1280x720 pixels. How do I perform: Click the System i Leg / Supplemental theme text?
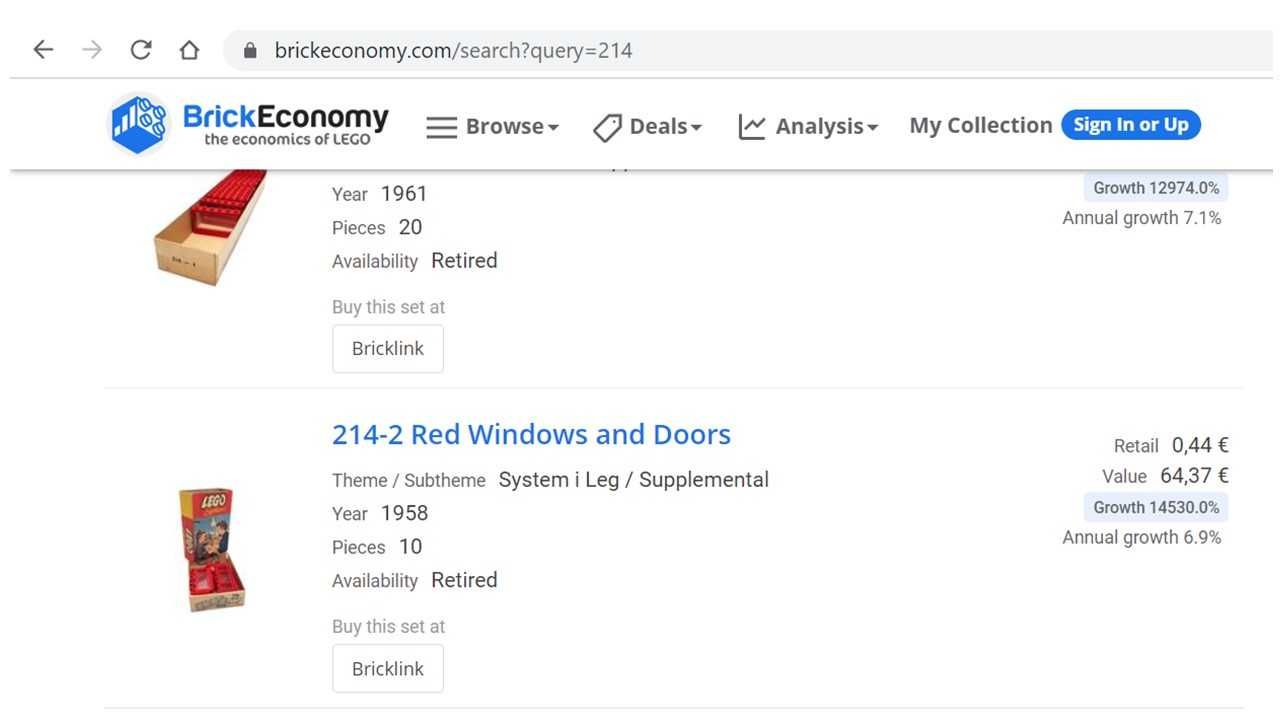point(634,480)
